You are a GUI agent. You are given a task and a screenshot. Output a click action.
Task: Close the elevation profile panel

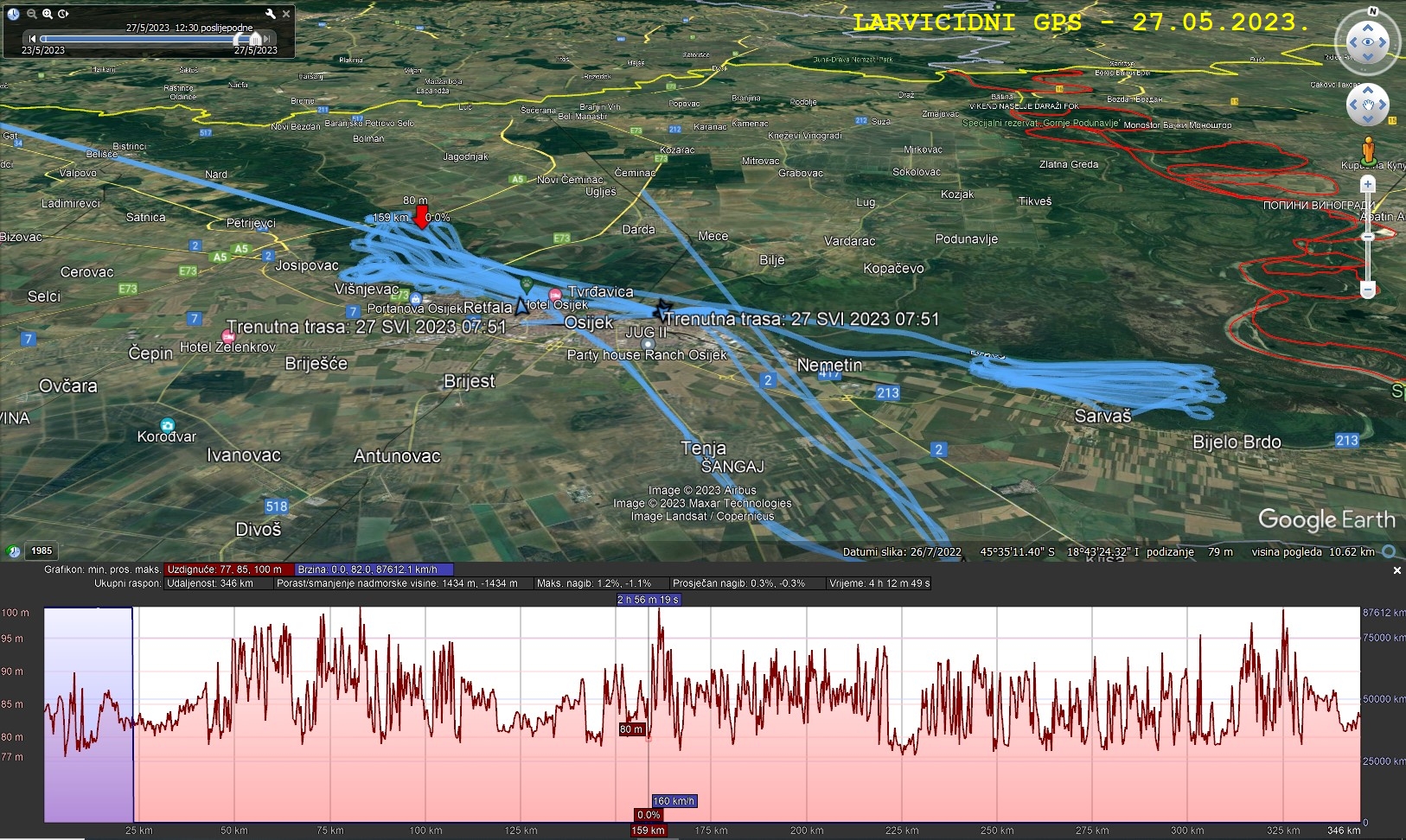pyautogui.click(x=1396, y=570)
